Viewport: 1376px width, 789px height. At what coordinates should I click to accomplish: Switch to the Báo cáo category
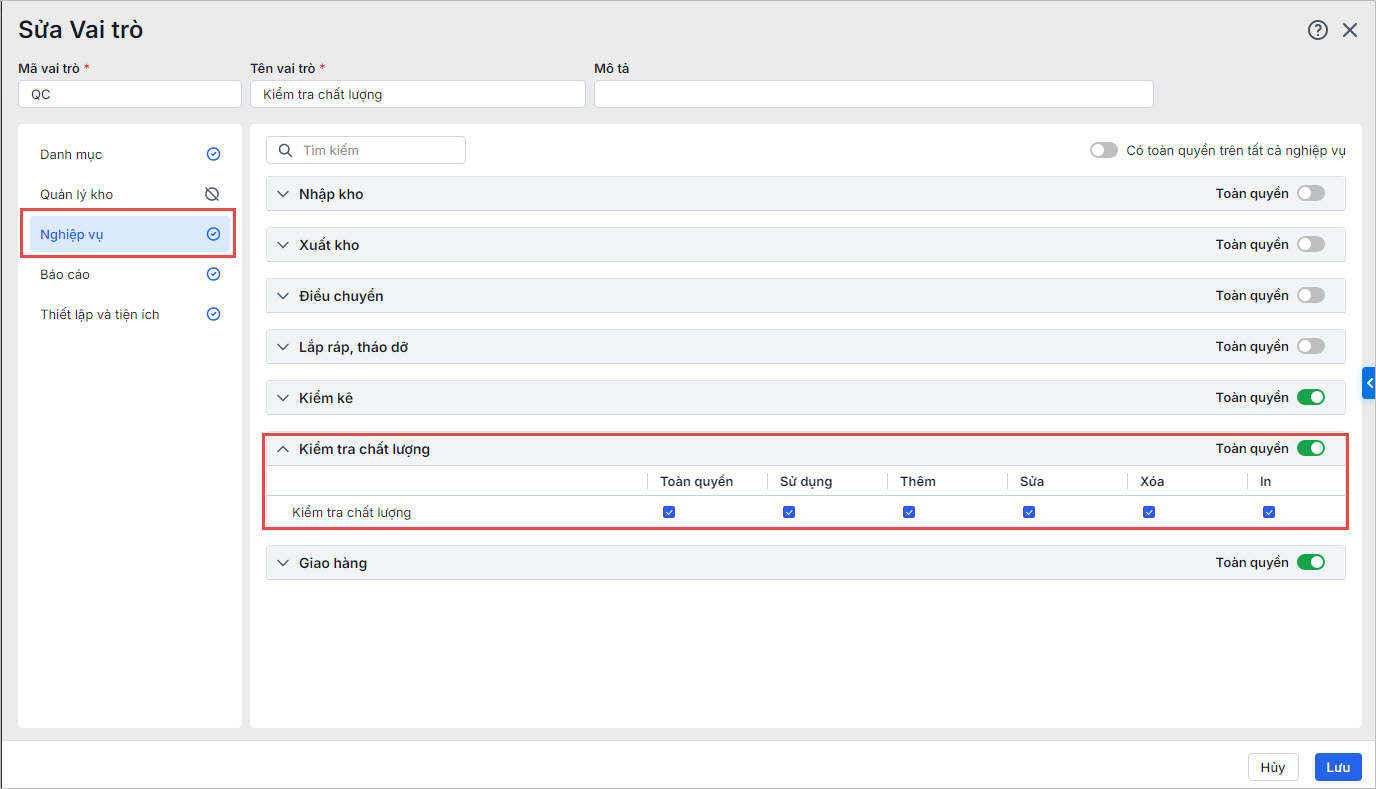point(65,274)
